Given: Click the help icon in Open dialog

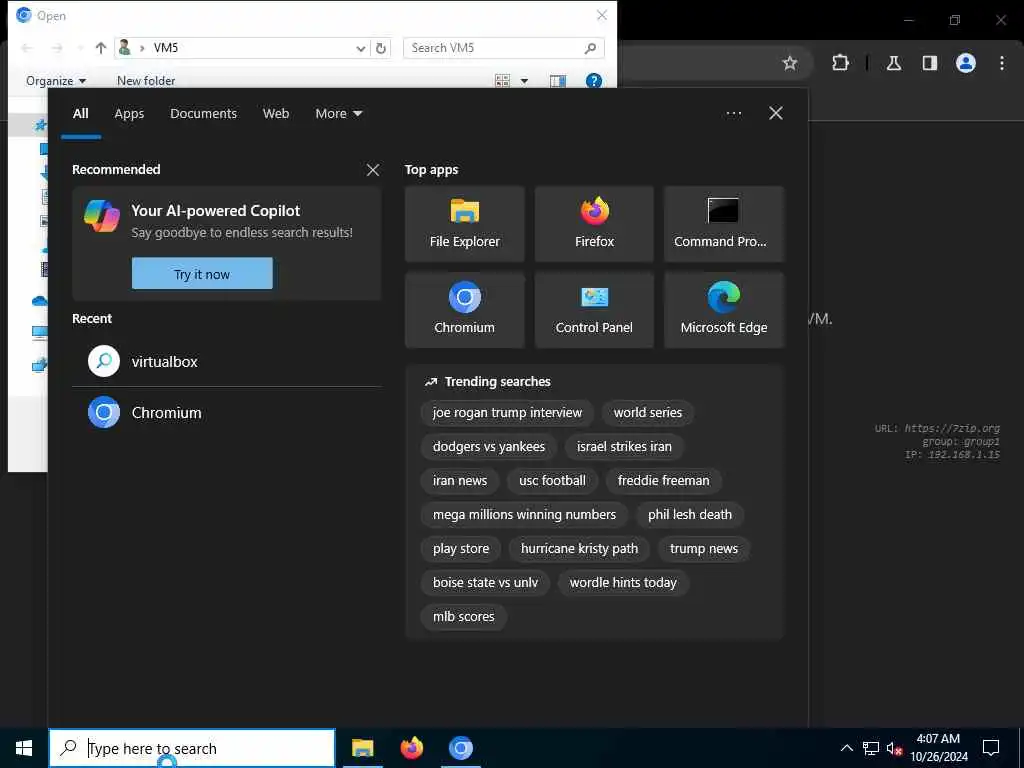Looking at the screenshot, I should [x=594, y=80].
